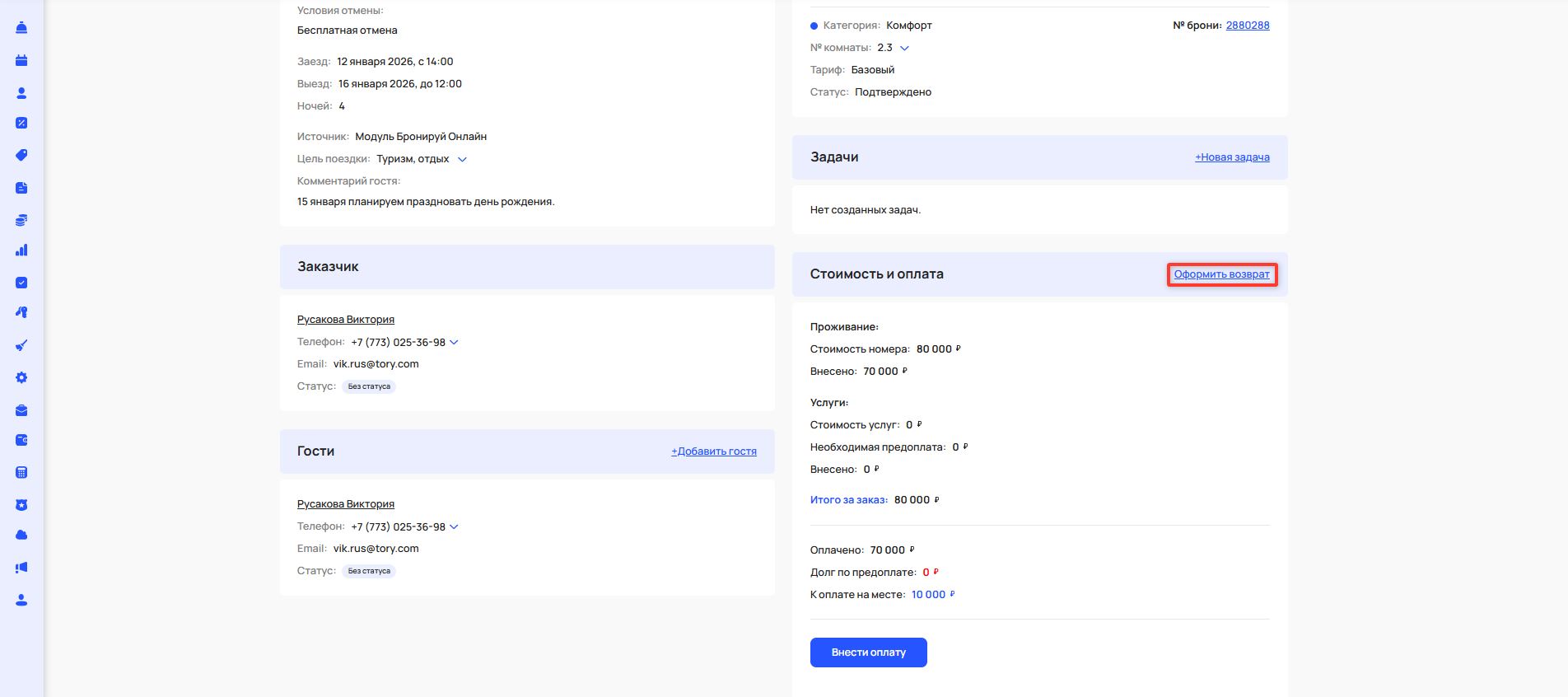Expand the trip purpose dropdown
Image resolution: width=1568 pixels, height=697 pixels.
point(462,159)
